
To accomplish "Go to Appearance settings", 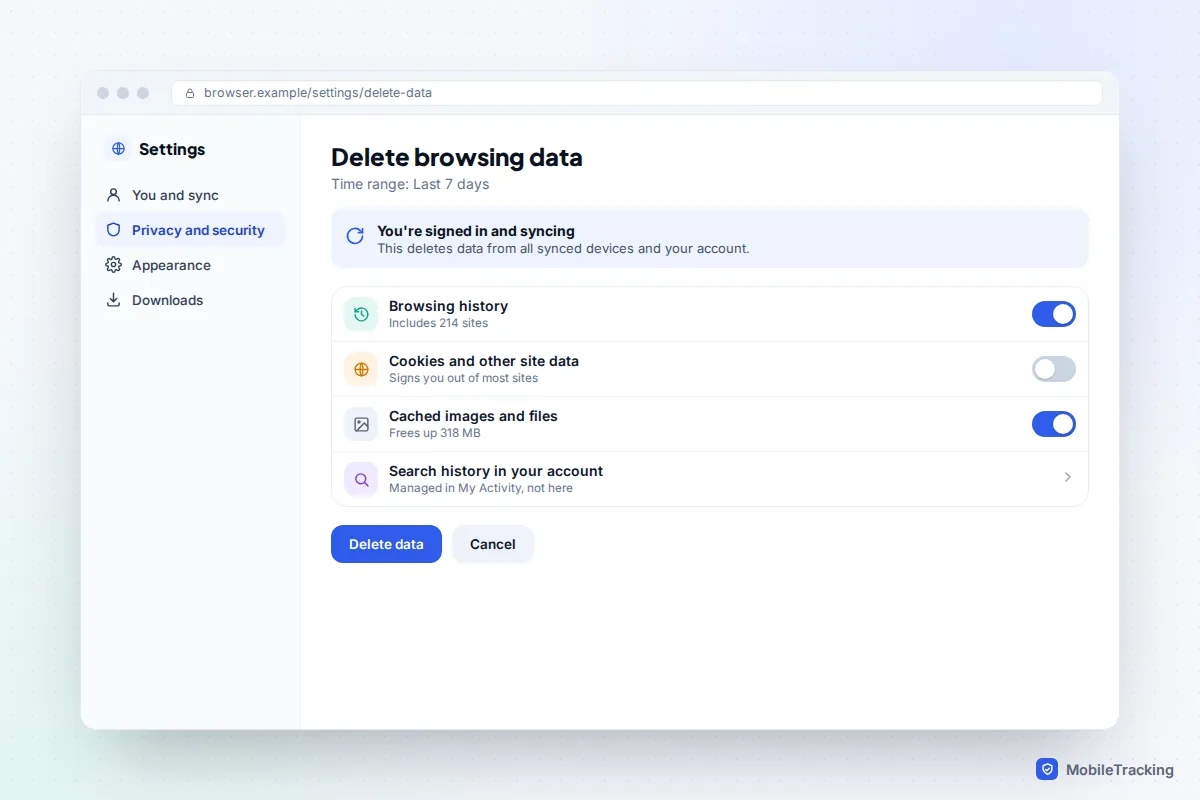I will click(191, 265).
